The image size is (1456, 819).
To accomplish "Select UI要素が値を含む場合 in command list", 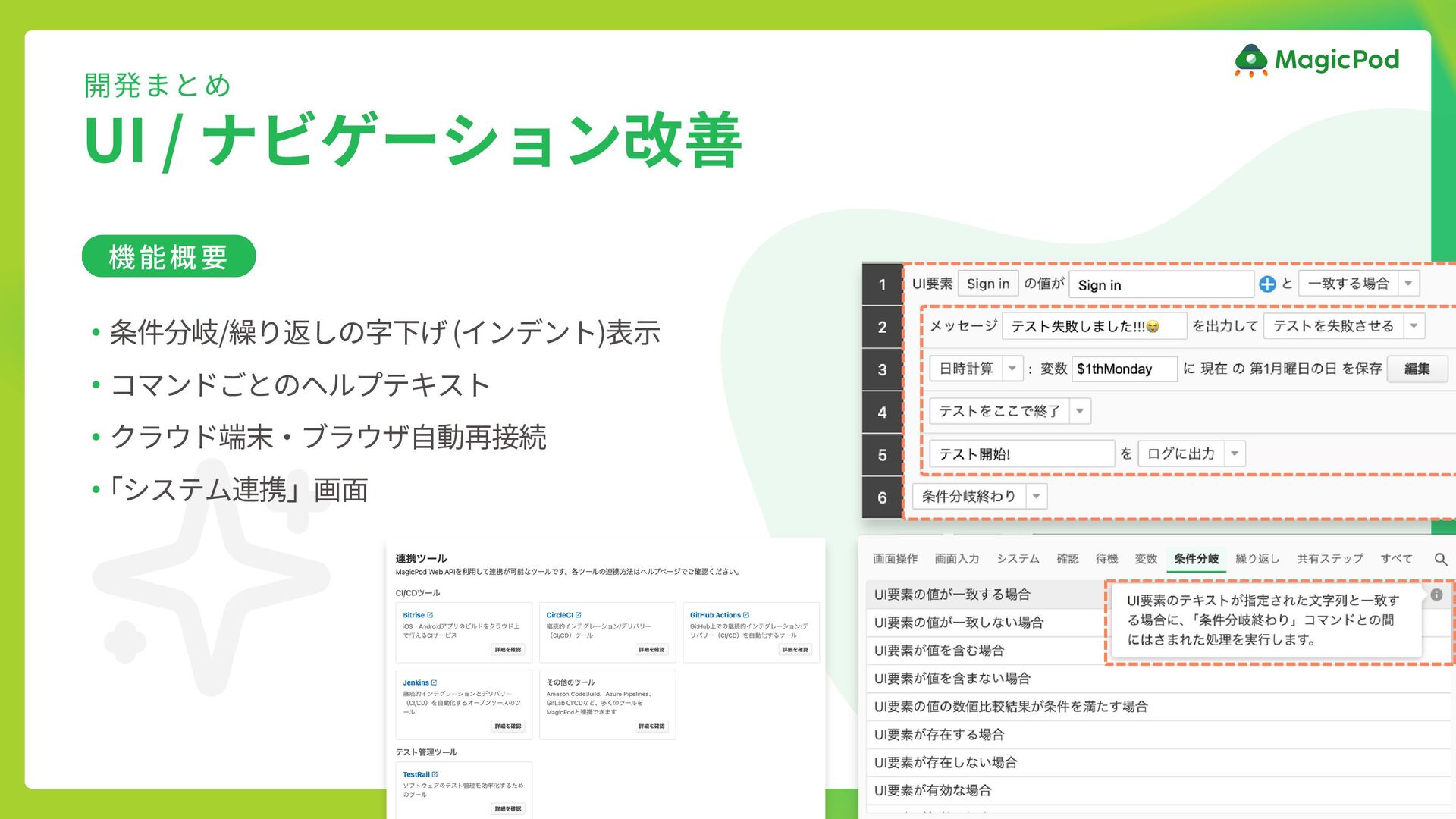I will point(985,651).
